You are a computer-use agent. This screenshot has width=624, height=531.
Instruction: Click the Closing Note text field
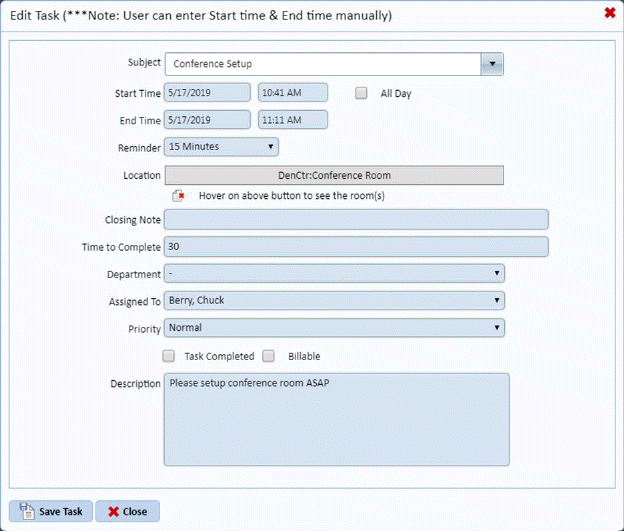356,219
